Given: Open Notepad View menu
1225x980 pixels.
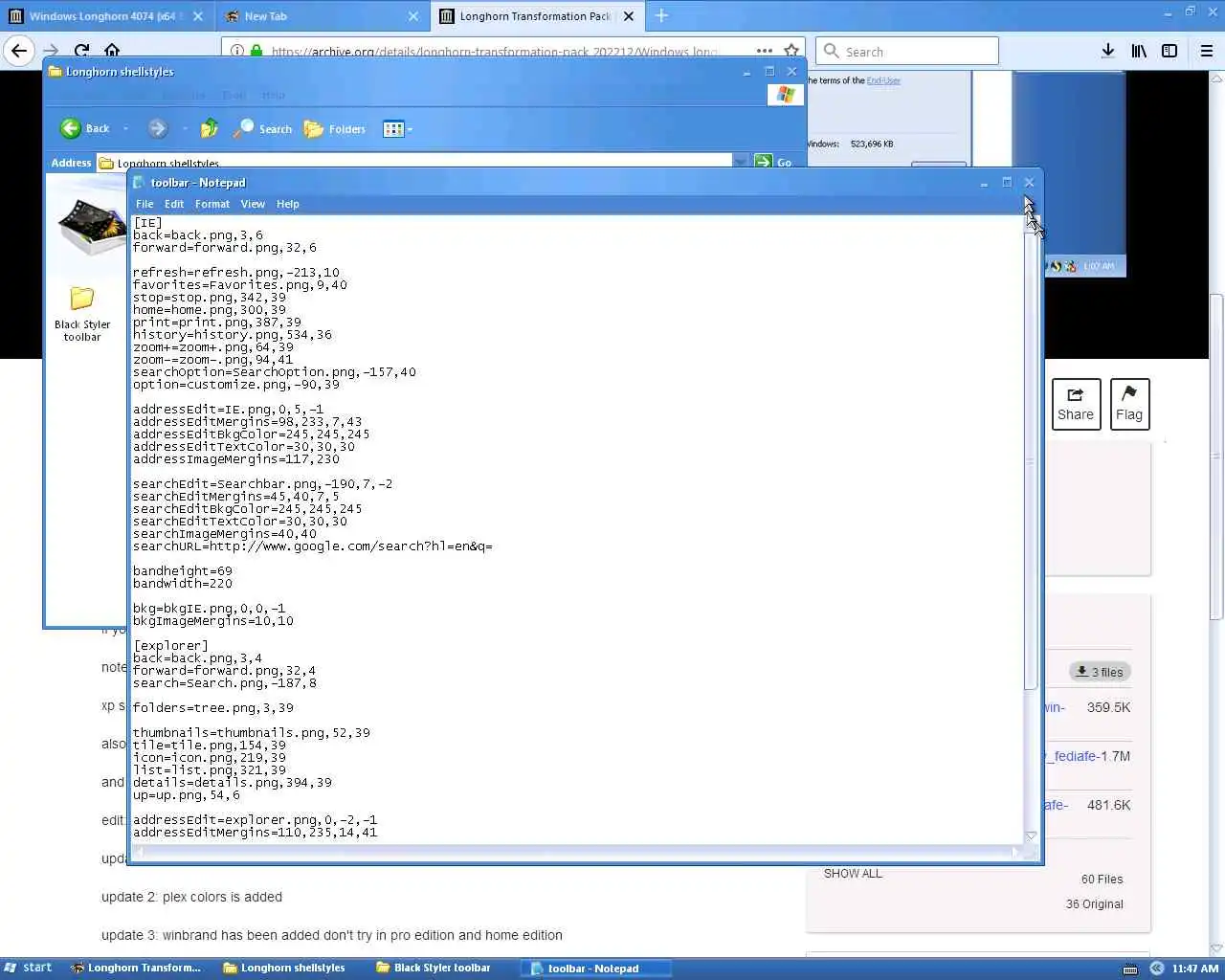Looking at the screenshot, I should click(x=253, y=204).
